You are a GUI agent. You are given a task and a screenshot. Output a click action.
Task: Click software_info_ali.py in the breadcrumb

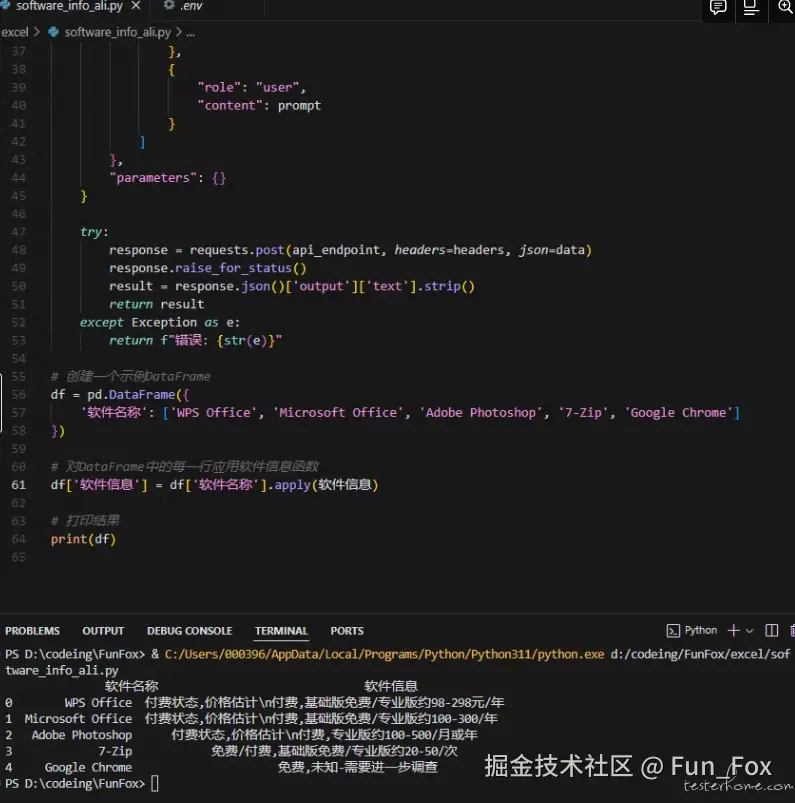[118, 32]
